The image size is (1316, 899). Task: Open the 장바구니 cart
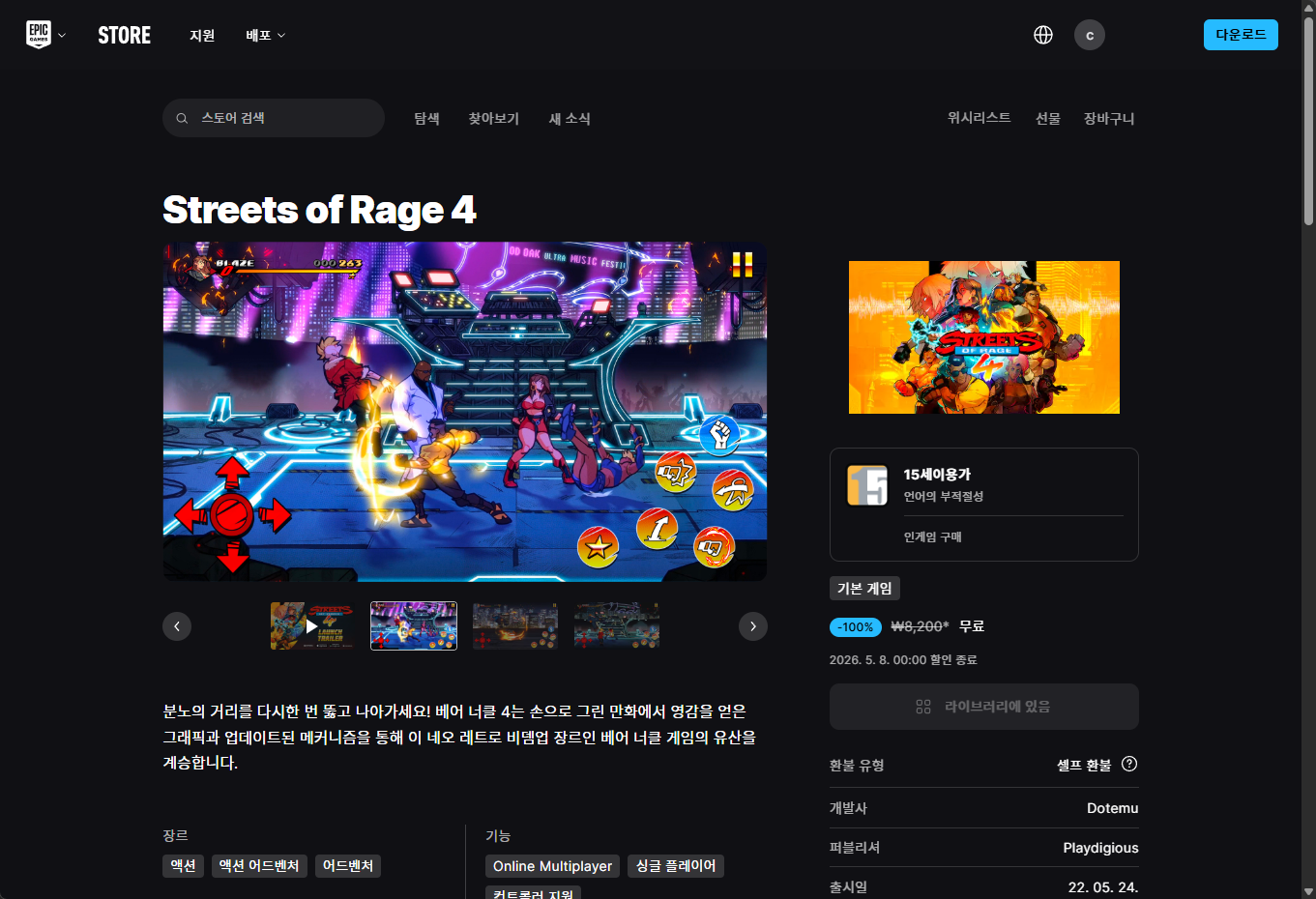click(1109, 118)
